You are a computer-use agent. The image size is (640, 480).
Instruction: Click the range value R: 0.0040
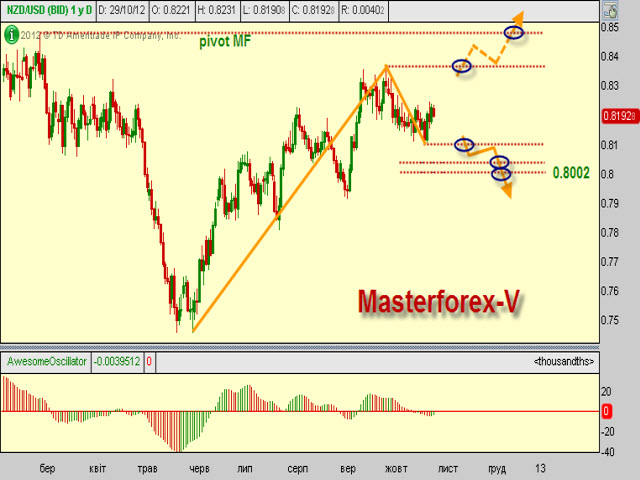click(364, 10)
